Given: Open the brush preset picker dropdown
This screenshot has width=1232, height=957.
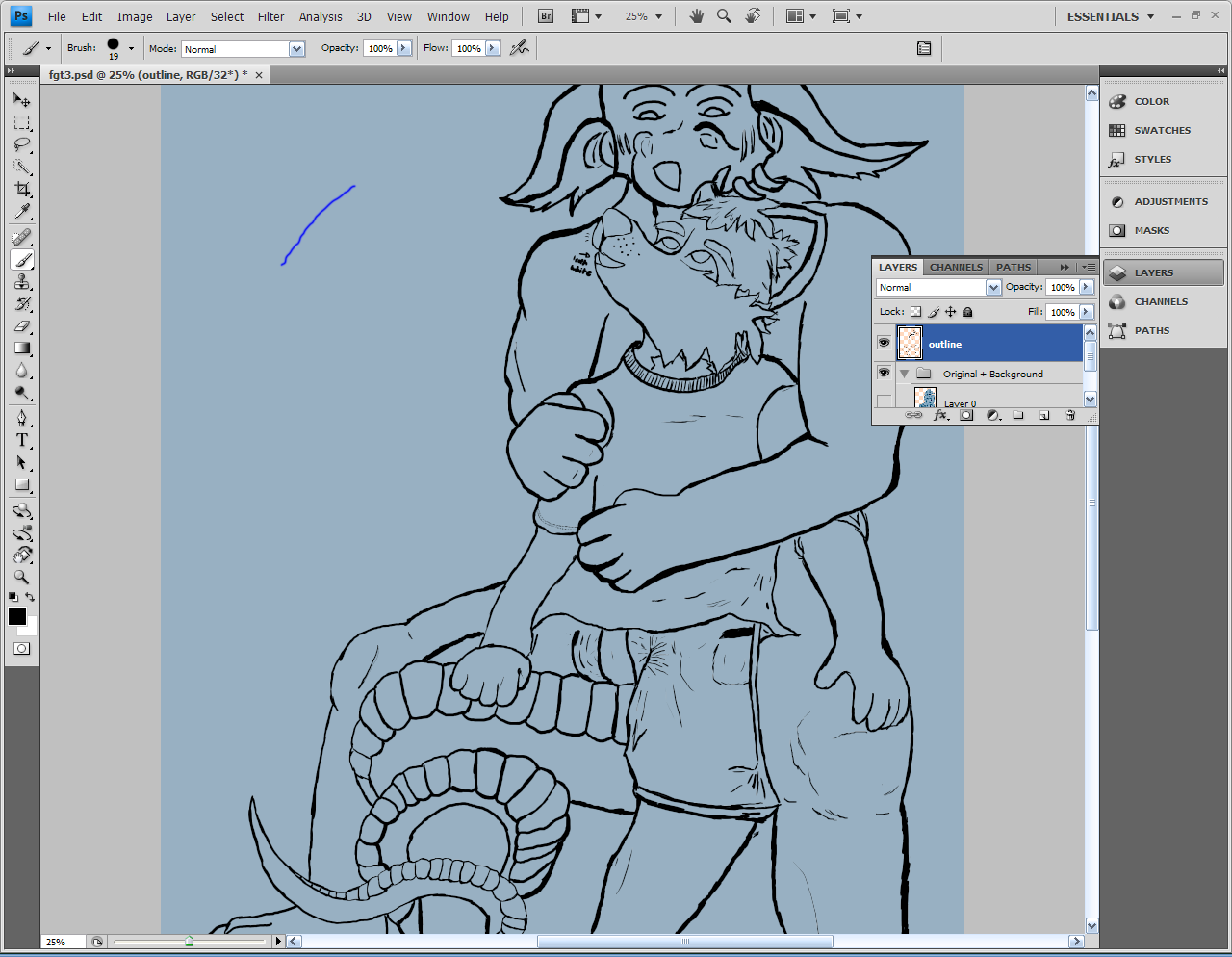Looking at the screenshot, I should tap(131, 48).
